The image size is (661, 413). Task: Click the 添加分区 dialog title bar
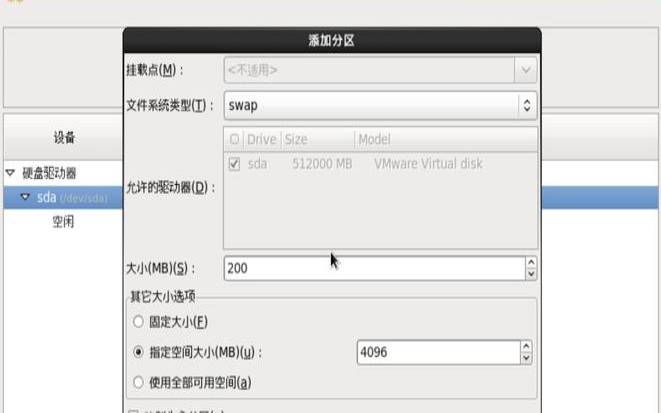(332, 40)
